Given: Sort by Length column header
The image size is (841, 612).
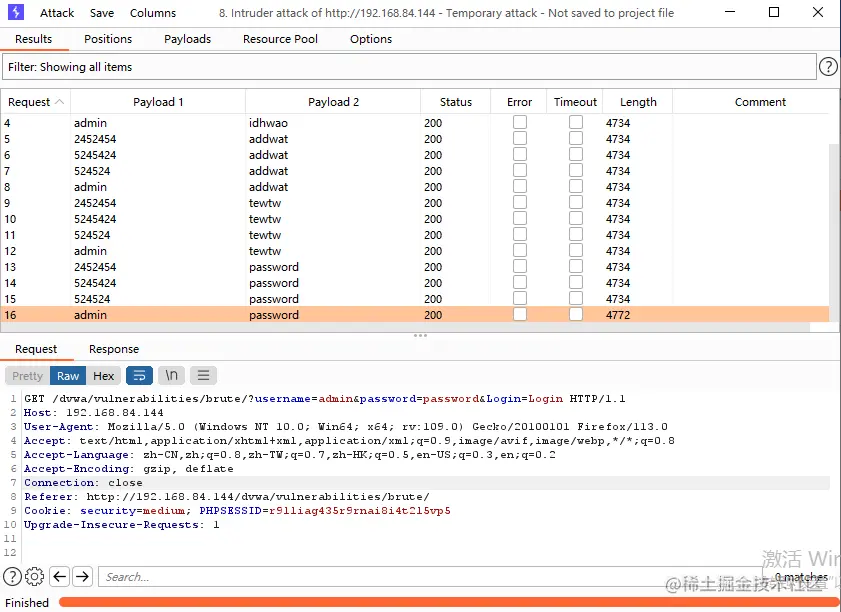Looking at the screenshot, I should tap(638, 102).
